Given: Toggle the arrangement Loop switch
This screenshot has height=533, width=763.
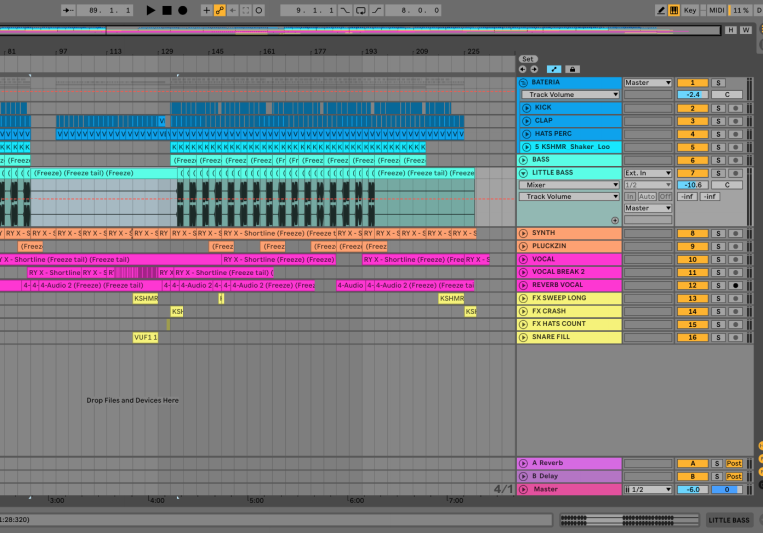Looking at the screenshot, I should point(361,10).
